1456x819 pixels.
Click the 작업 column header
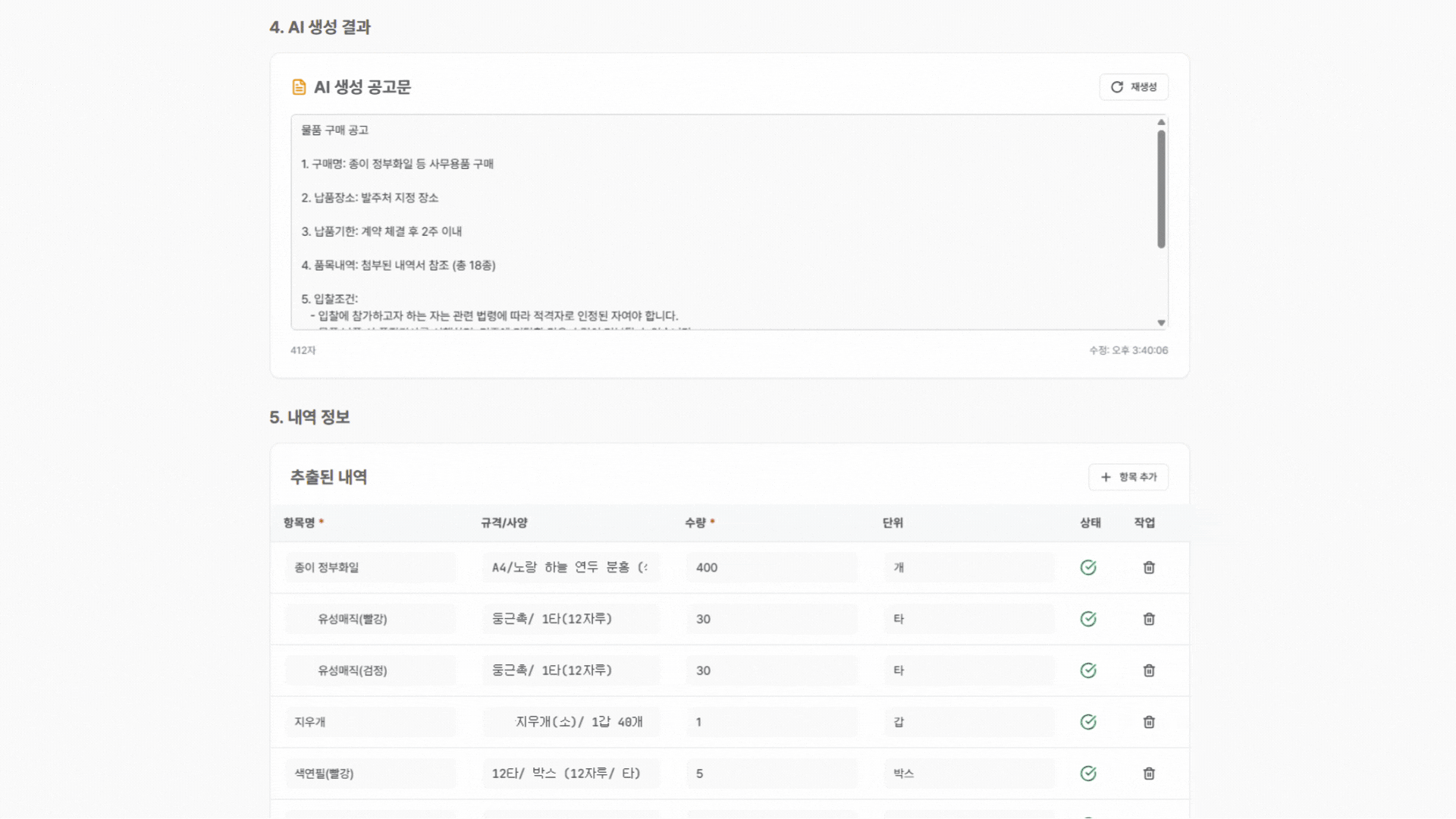[1144, 522]
